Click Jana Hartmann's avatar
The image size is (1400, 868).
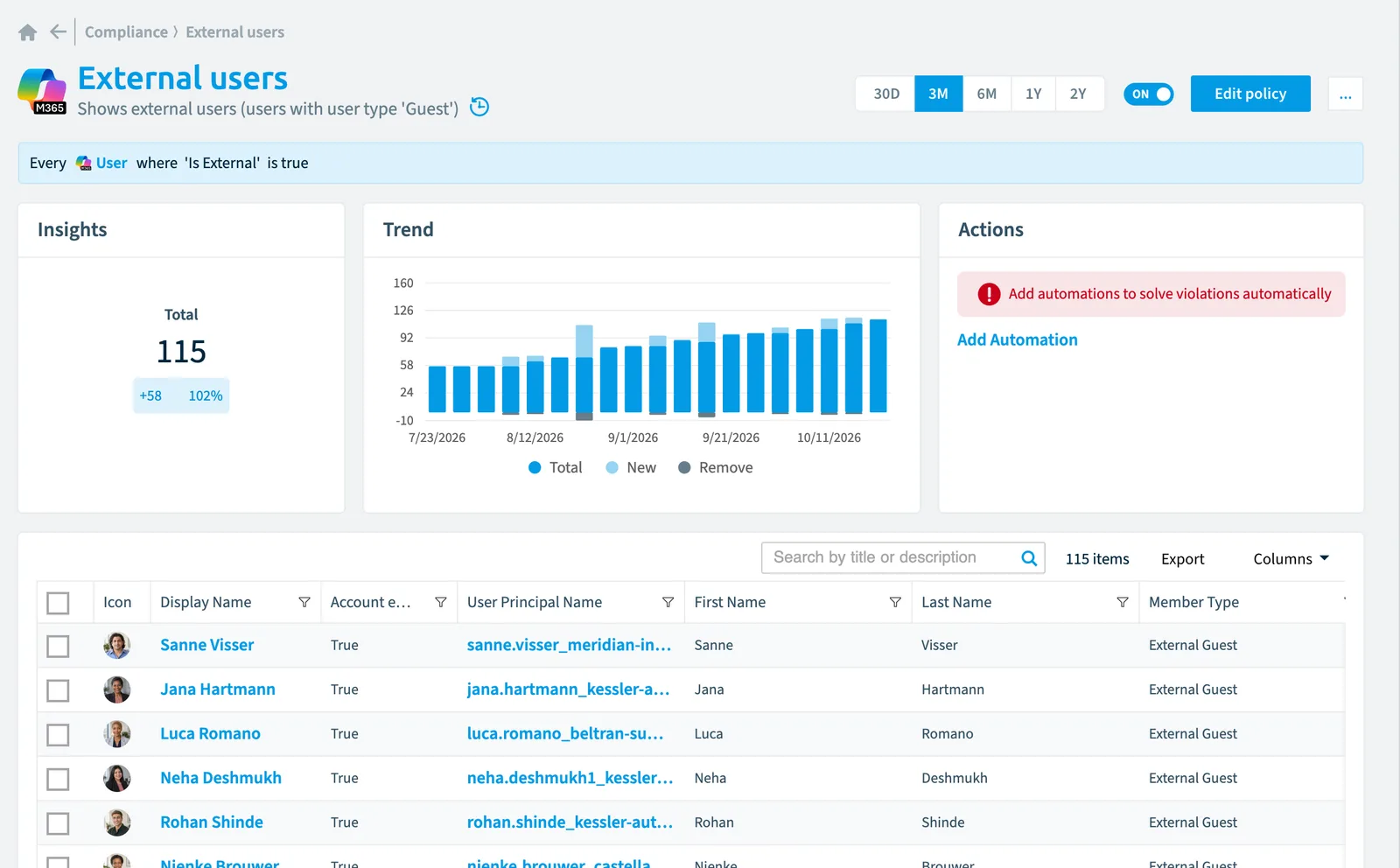(117, 689)
